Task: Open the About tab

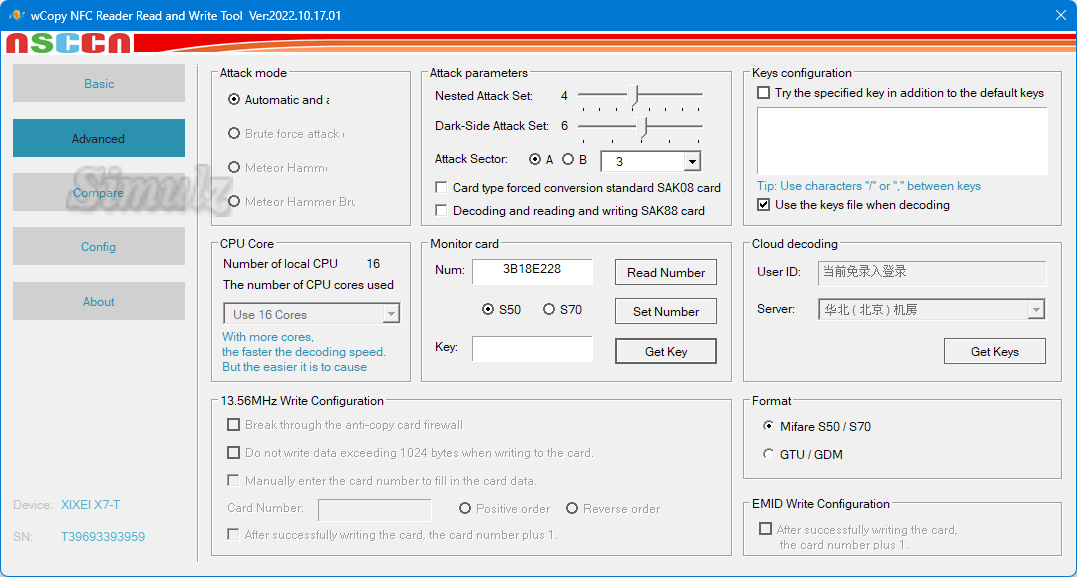Action: (x=99, y=302)
